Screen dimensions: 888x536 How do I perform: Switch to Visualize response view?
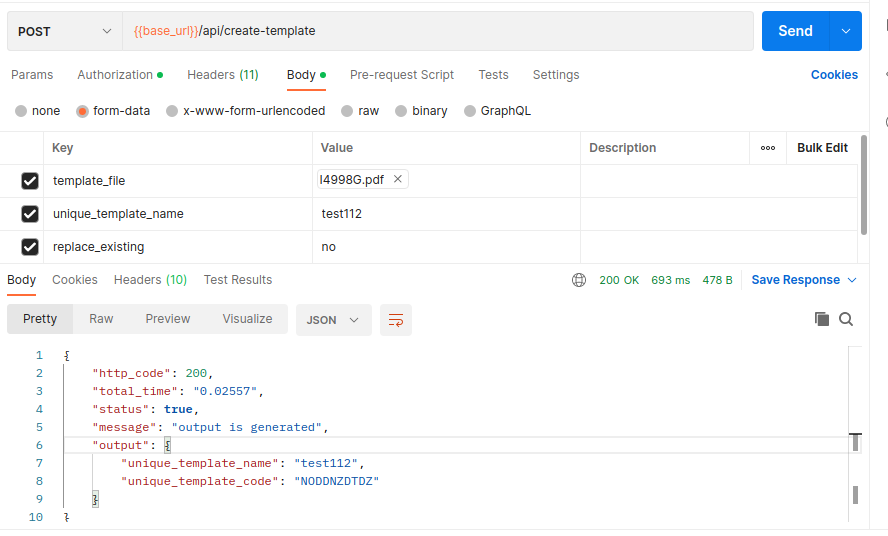(247, 319)
